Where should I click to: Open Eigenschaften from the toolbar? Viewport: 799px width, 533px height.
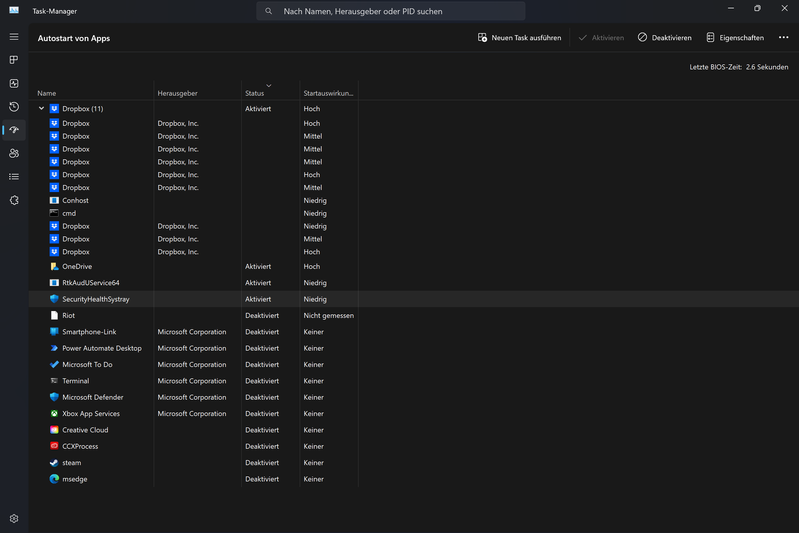click(735, 38)
